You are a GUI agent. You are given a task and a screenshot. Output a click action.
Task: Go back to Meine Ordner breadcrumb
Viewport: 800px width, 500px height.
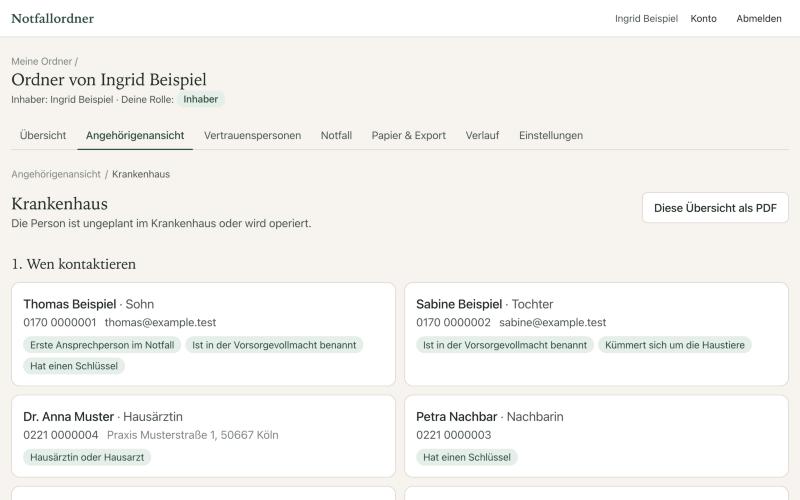click(41, 61)
